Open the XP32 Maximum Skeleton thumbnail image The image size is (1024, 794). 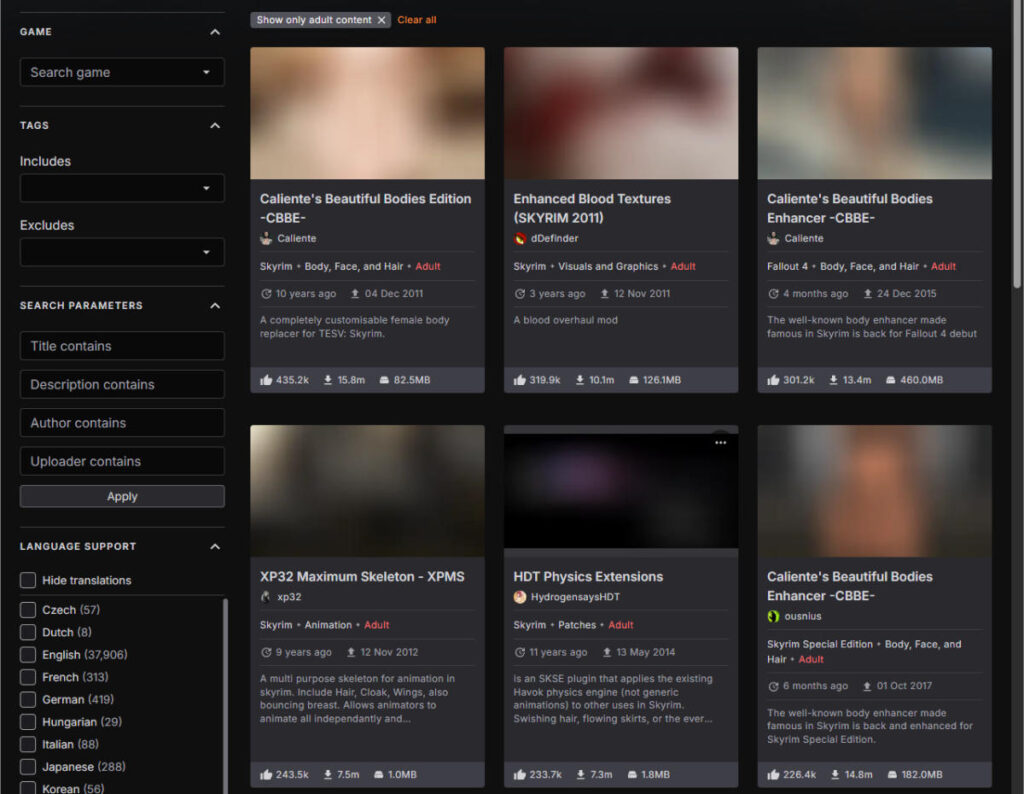click(x=368, y=491)
